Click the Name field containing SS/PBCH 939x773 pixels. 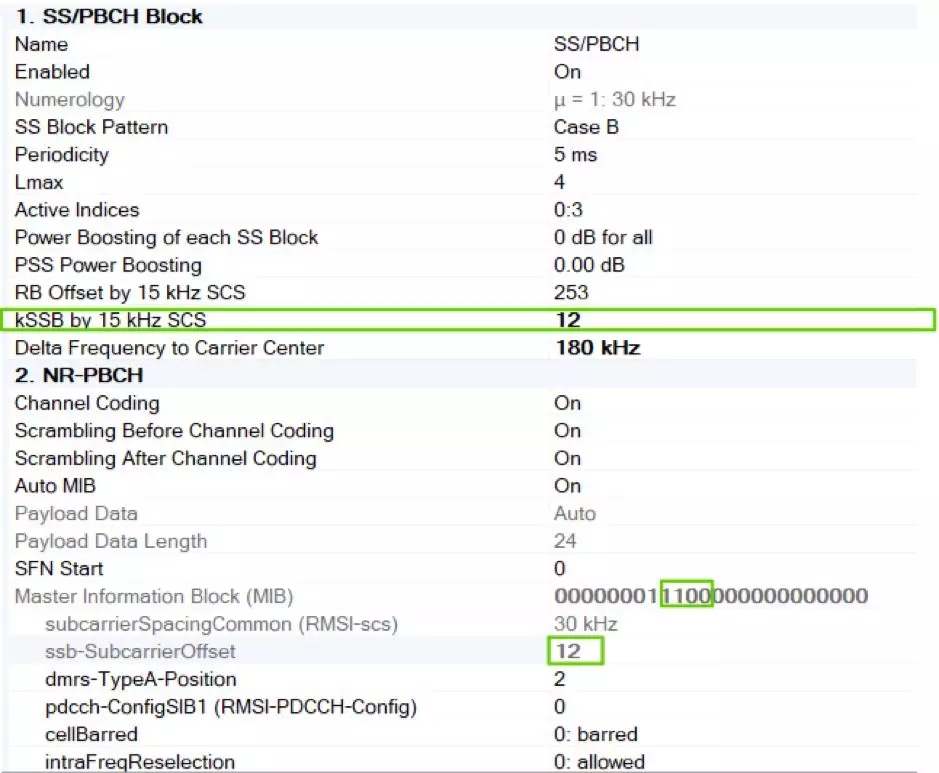point(596,44)
